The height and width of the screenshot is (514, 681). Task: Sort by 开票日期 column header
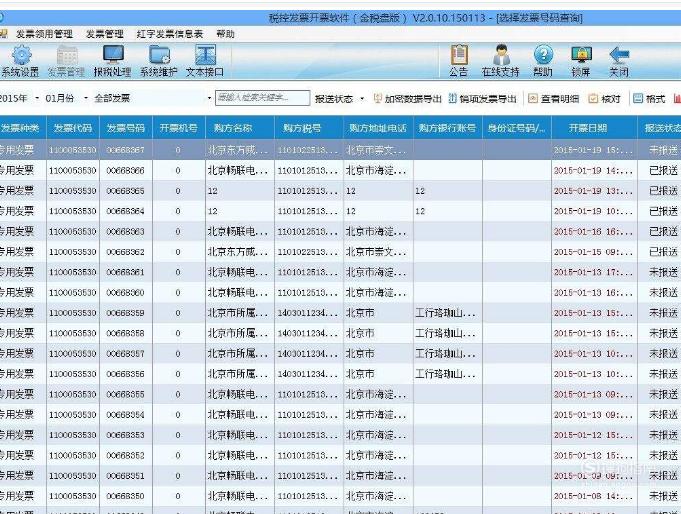[594, 128]
